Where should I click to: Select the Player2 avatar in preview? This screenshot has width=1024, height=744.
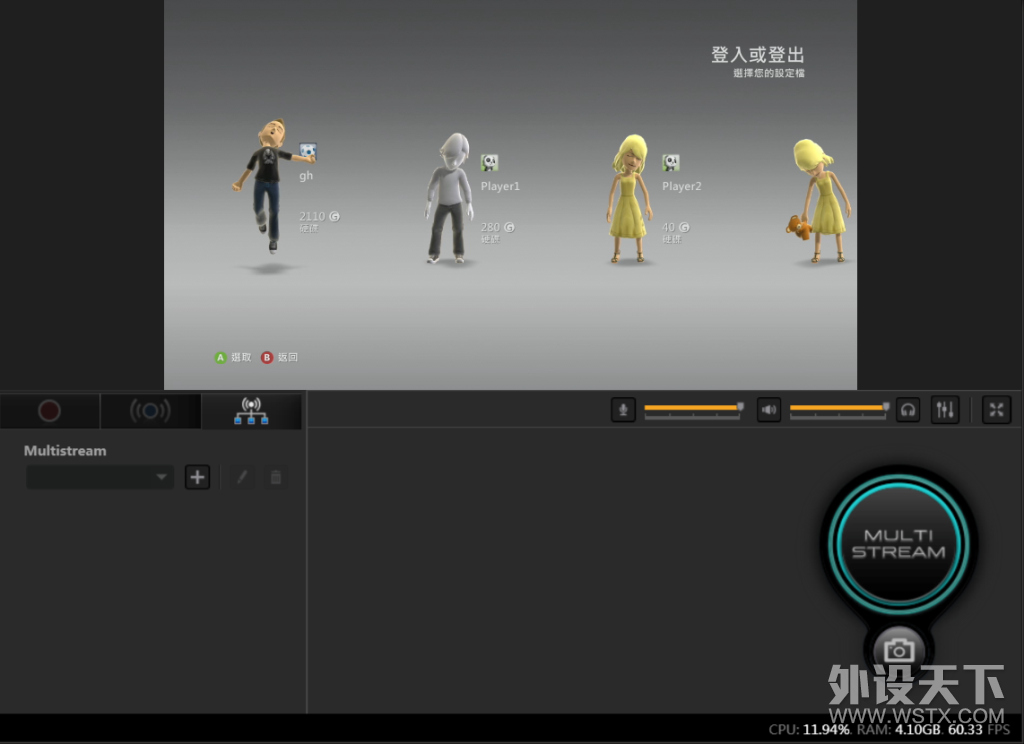click(630, 198)
